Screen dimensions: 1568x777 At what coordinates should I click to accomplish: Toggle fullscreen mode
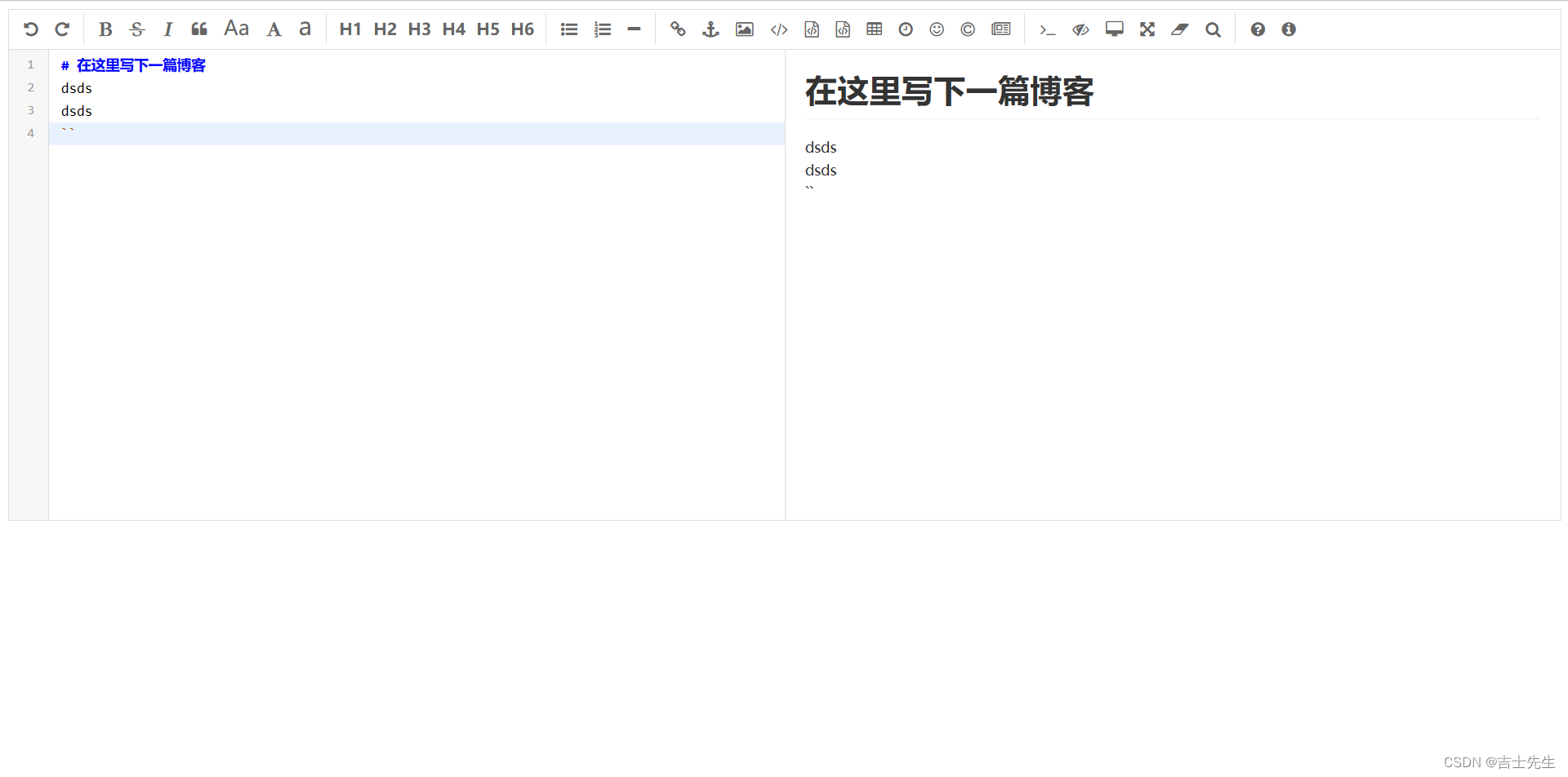(x=1147, y=29)
